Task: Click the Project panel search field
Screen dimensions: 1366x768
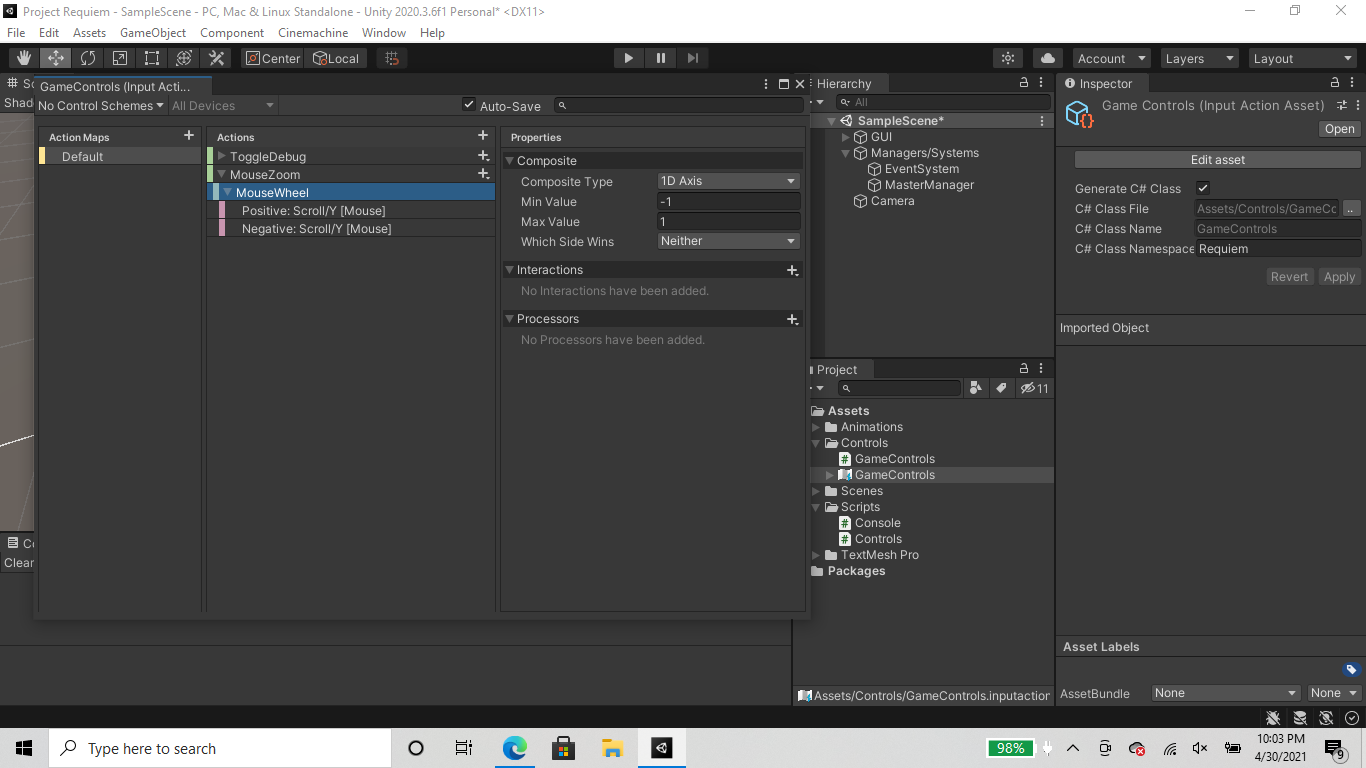Action: [900, 387]
